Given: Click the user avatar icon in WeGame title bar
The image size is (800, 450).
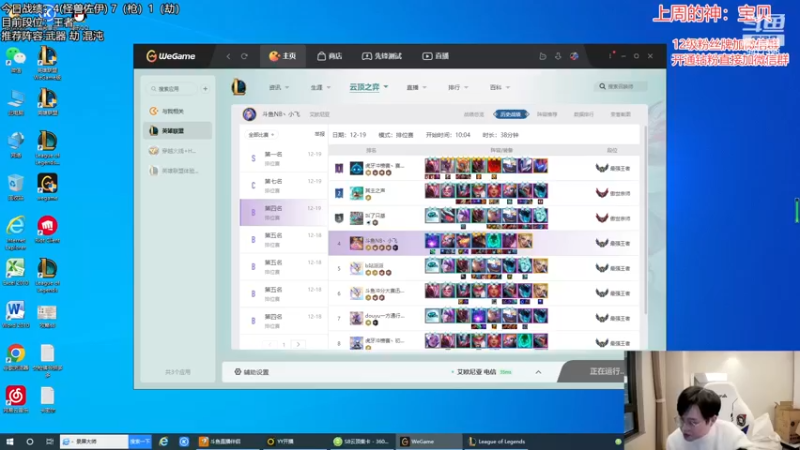Looking at the screenshot, I should coord(574,56).
